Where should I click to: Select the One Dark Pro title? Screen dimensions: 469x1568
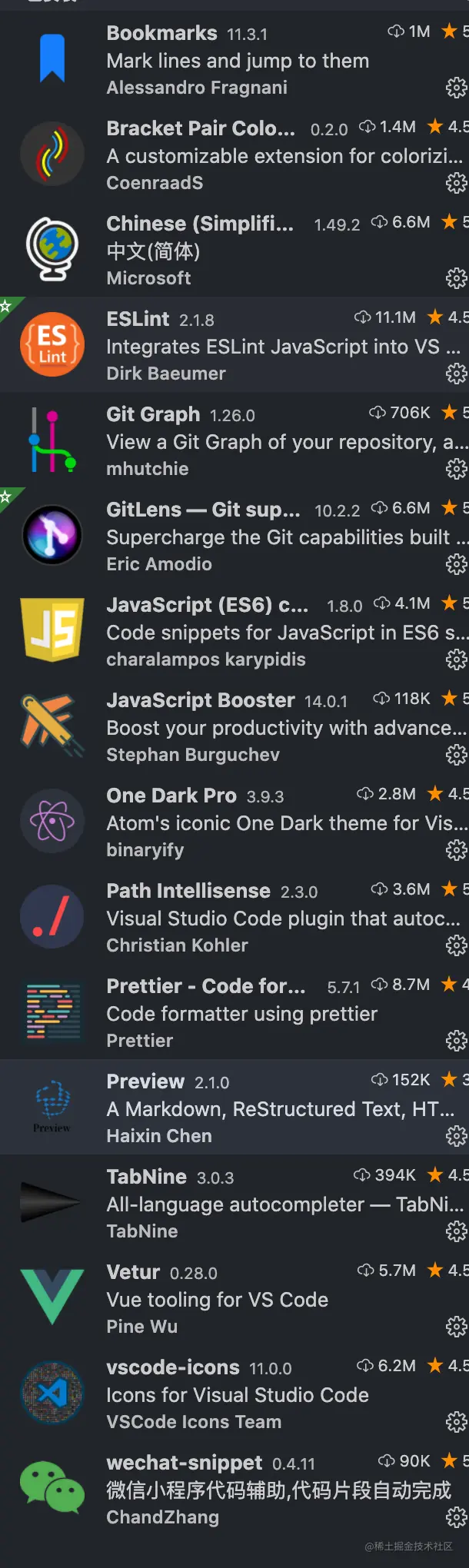pos(171,796)
